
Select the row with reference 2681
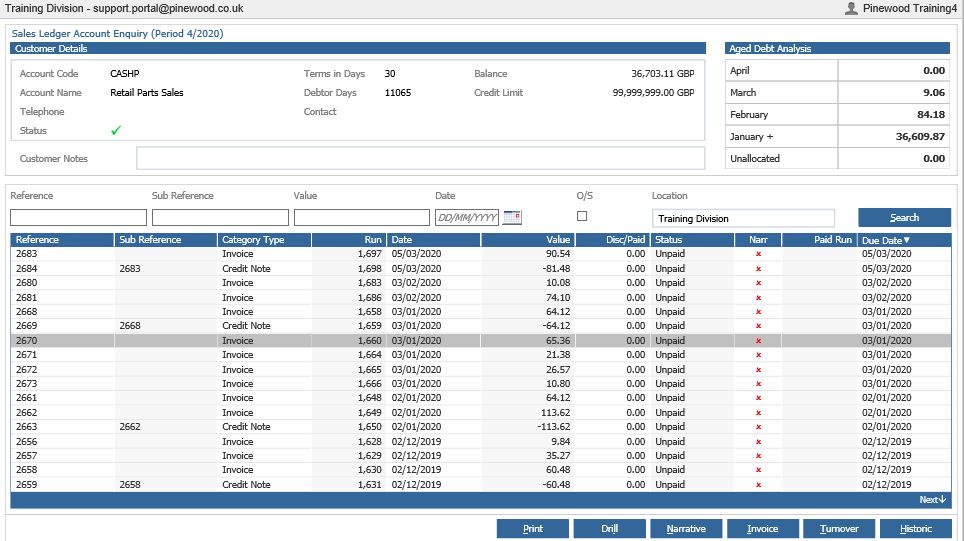[481, 298]
